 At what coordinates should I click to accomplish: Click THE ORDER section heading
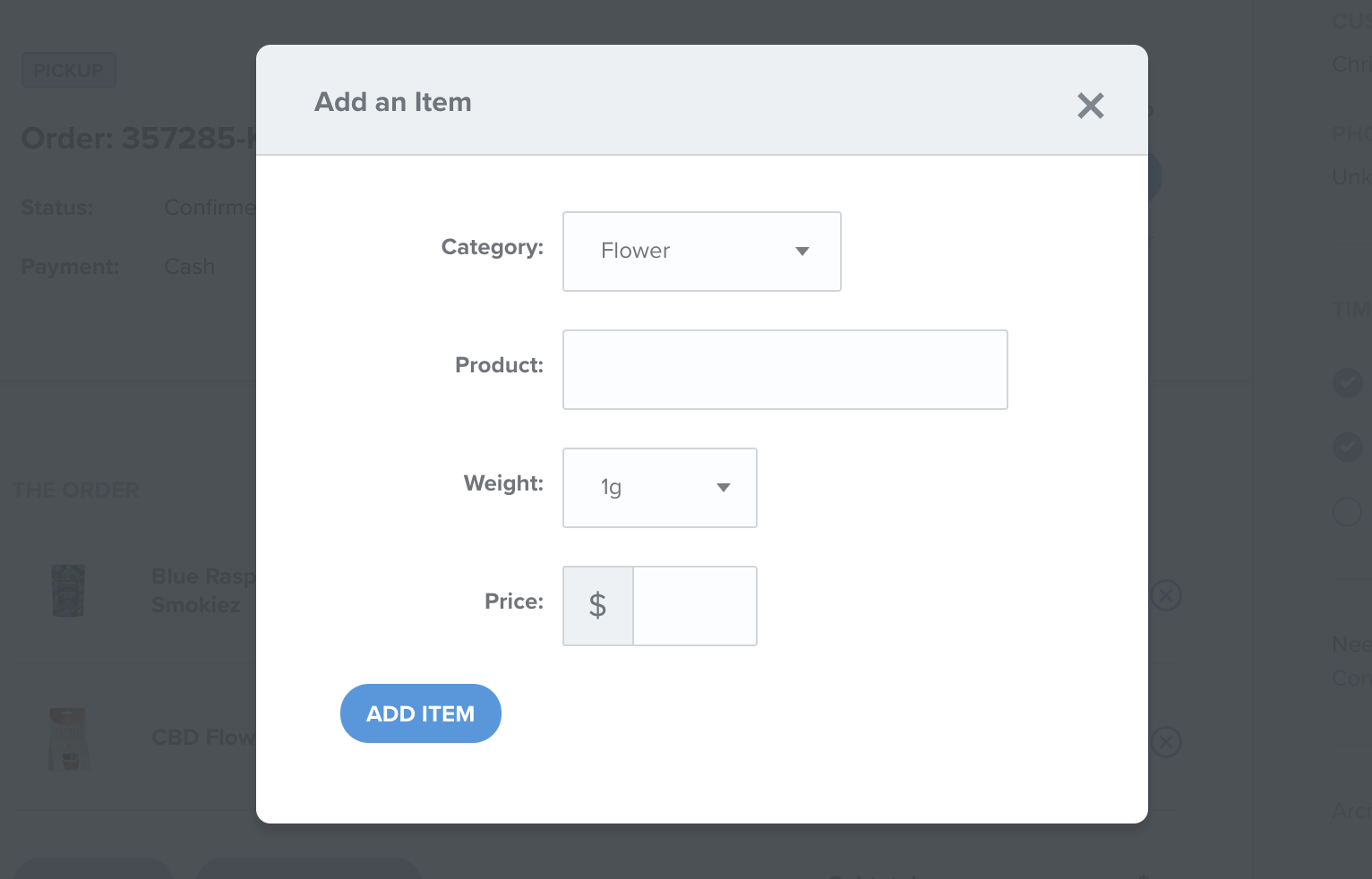pyautogui.click(x=76, y=491)
